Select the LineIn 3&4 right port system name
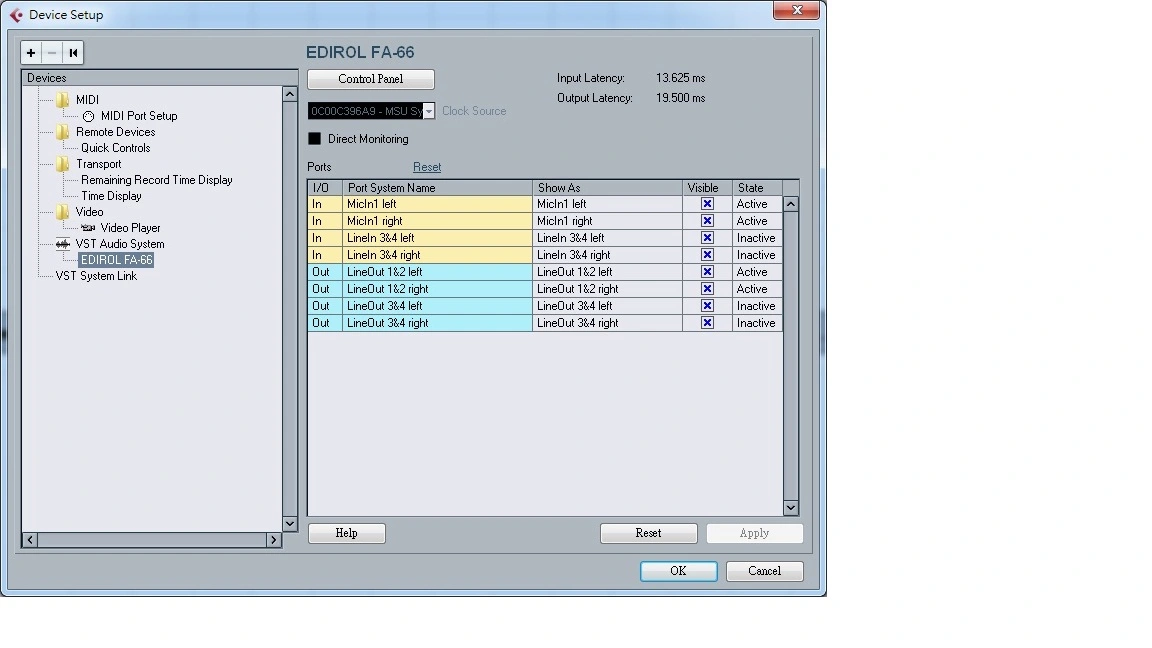This screenshot has width=1152, height=648. [437, 255]
